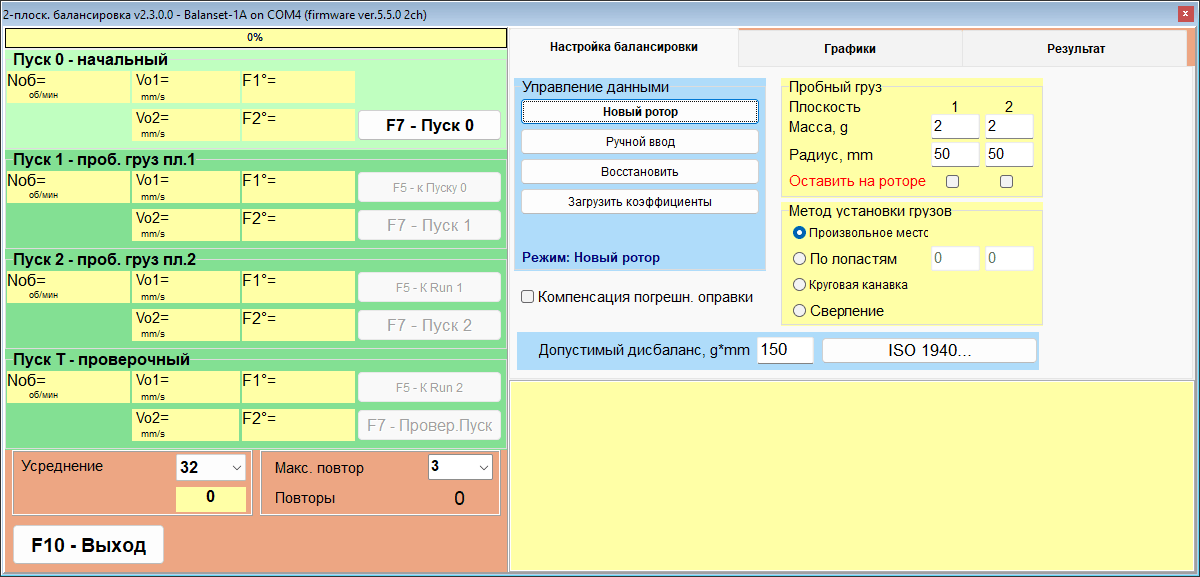Screen dimensions: 1200x577
Task: Select Круговая канавка radio option
Action: pos(850,284)
